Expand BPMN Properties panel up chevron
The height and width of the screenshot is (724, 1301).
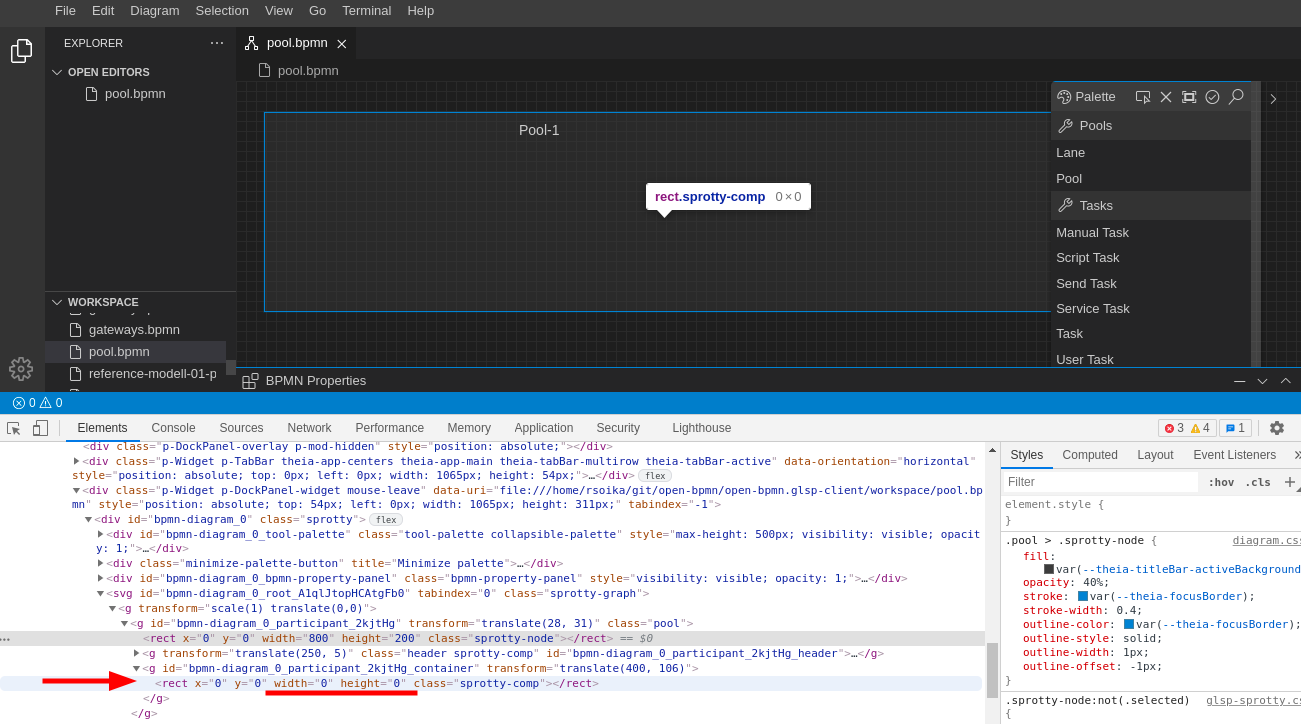click(1286, 381)
